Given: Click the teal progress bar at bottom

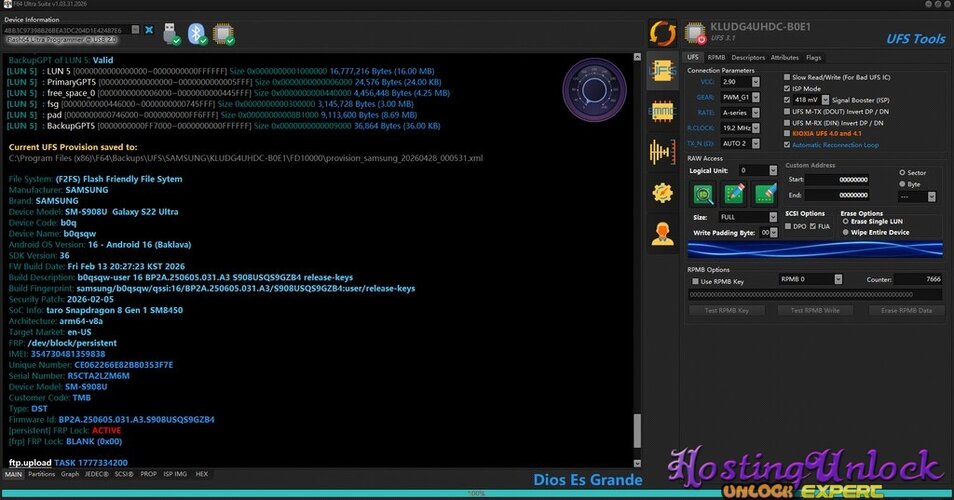Looking at the screenshot, I should tap(477, 494).
